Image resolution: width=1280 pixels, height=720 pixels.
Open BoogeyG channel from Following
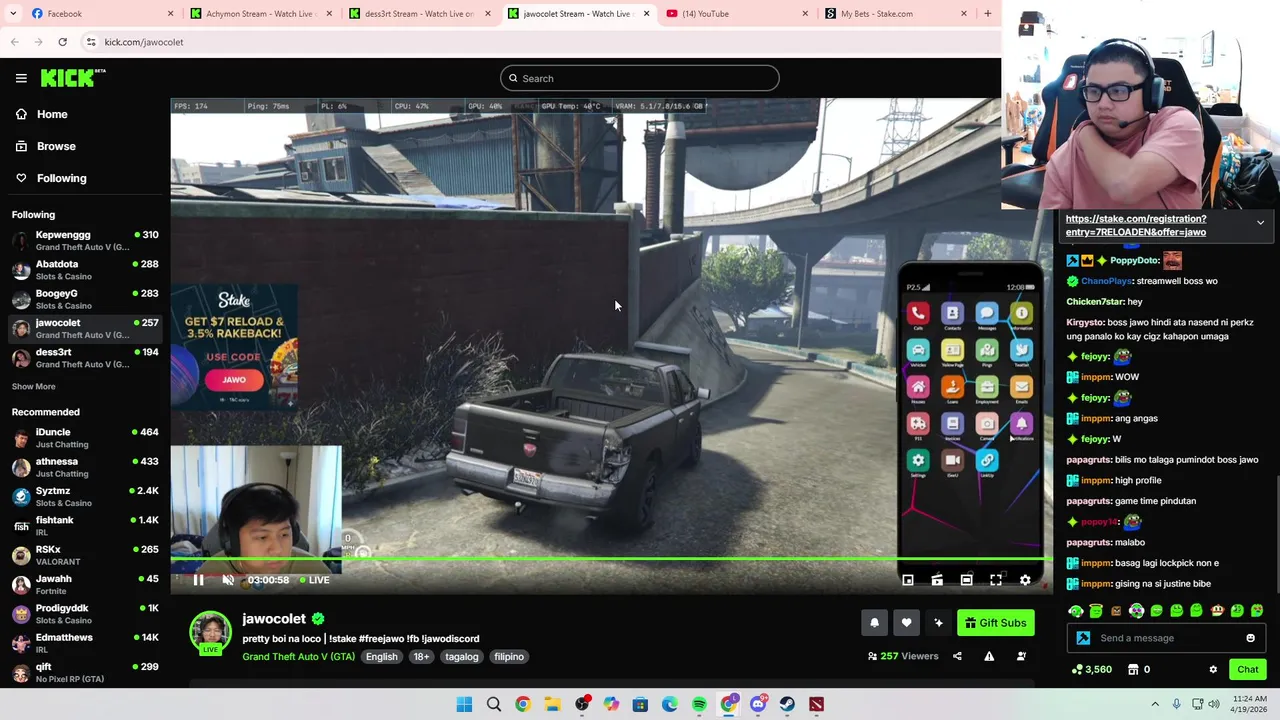tap(85, 299)
